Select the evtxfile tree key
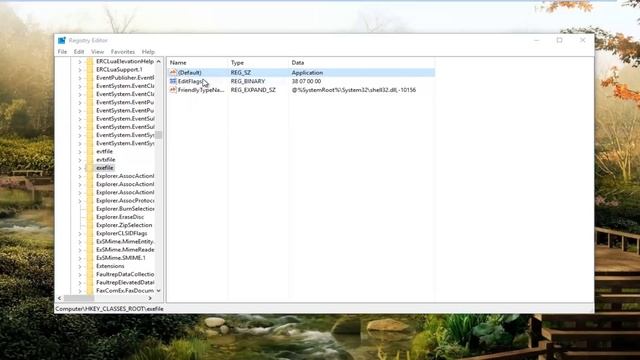This screenshot has height=360, width=640. pos(106,160)
